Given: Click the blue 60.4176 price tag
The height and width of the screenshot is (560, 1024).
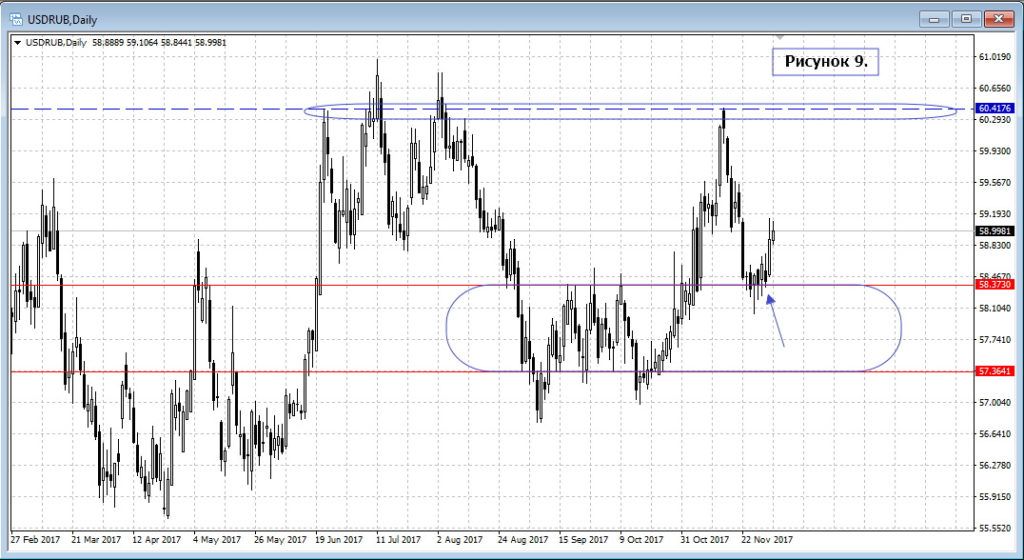Looking at the screenshot, I should coord(994,108).
